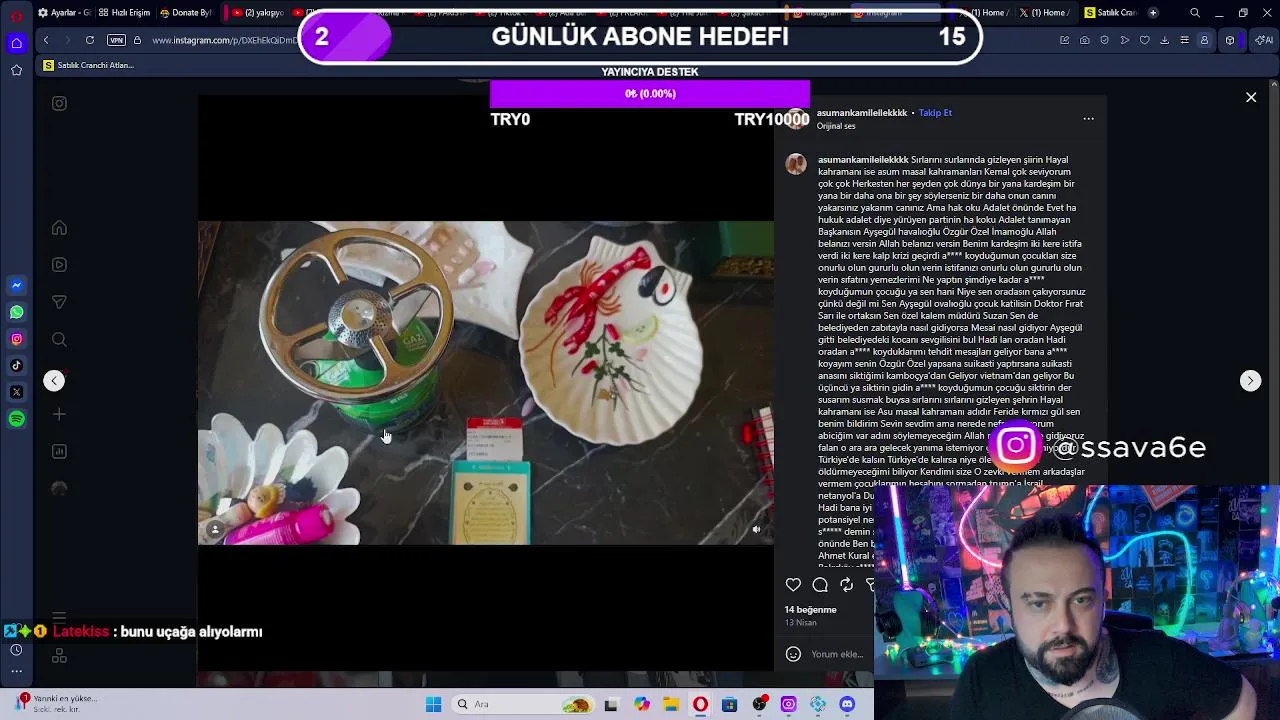Search open tabs with the magnifier
1280x720 pixels.
[1195, 13]
